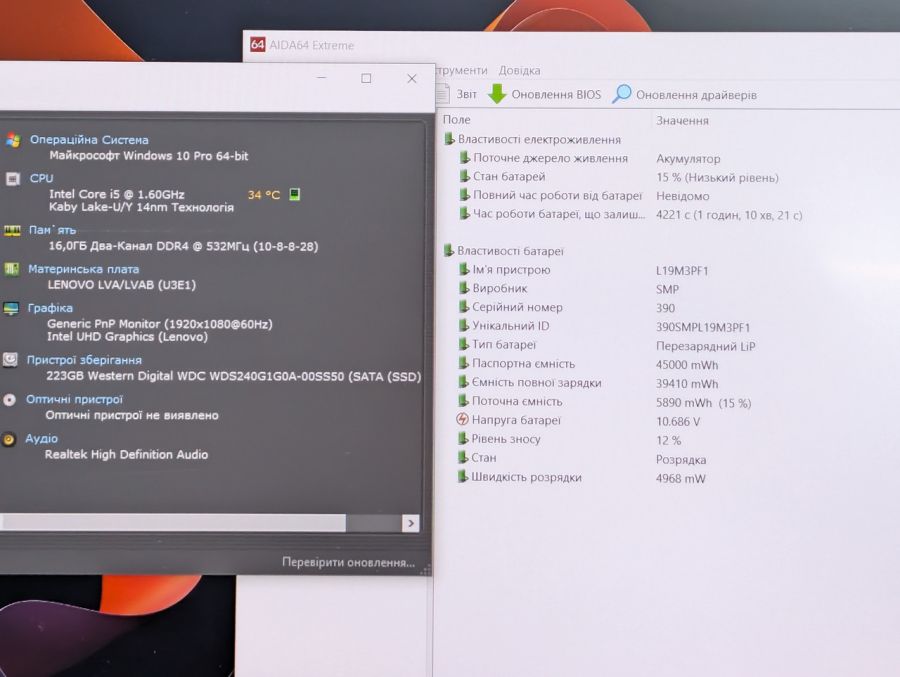The width and height of the screenshot is (900, 677).
Task: Click the Поле column header
Action: tap(456, 119)
